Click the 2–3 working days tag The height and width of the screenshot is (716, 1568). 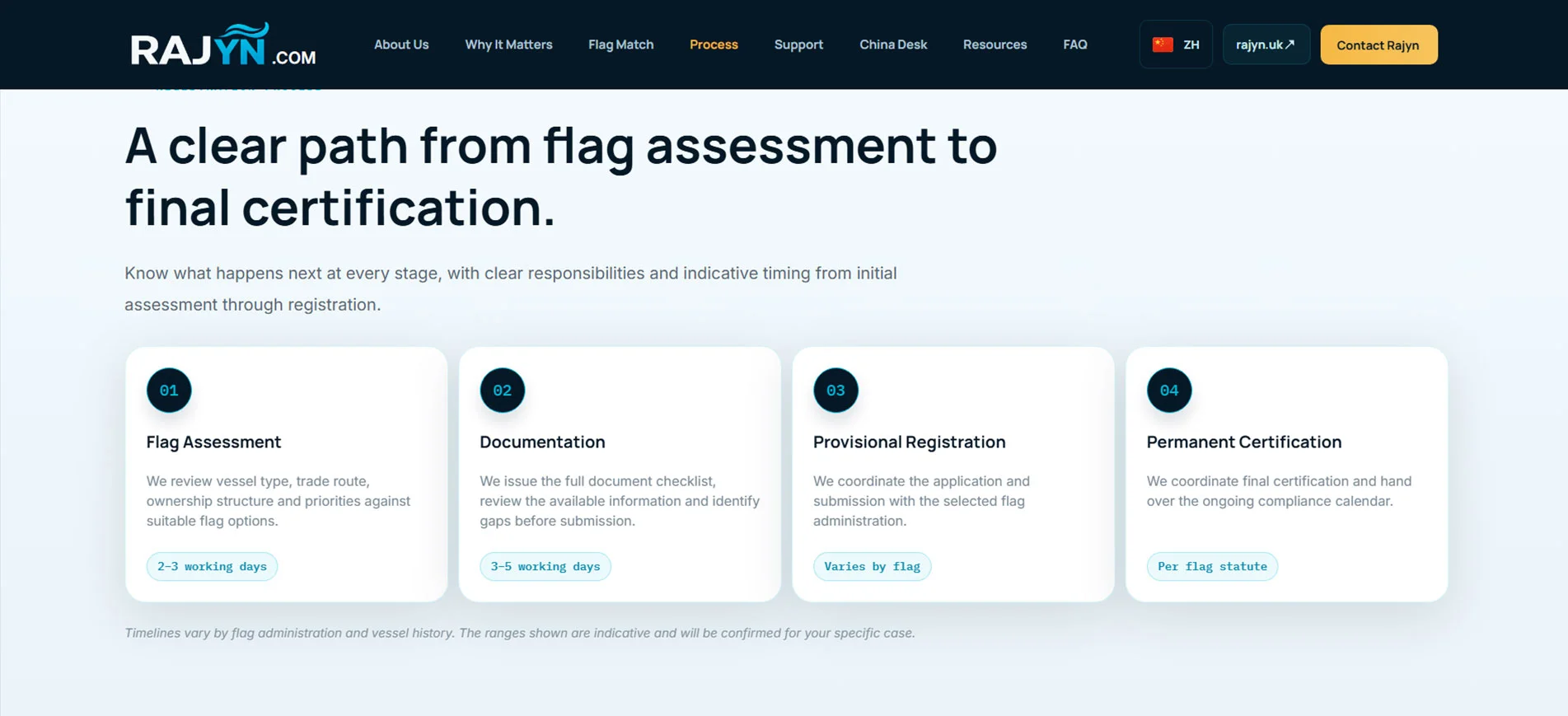pyautogui.click(x=212, y=566)
